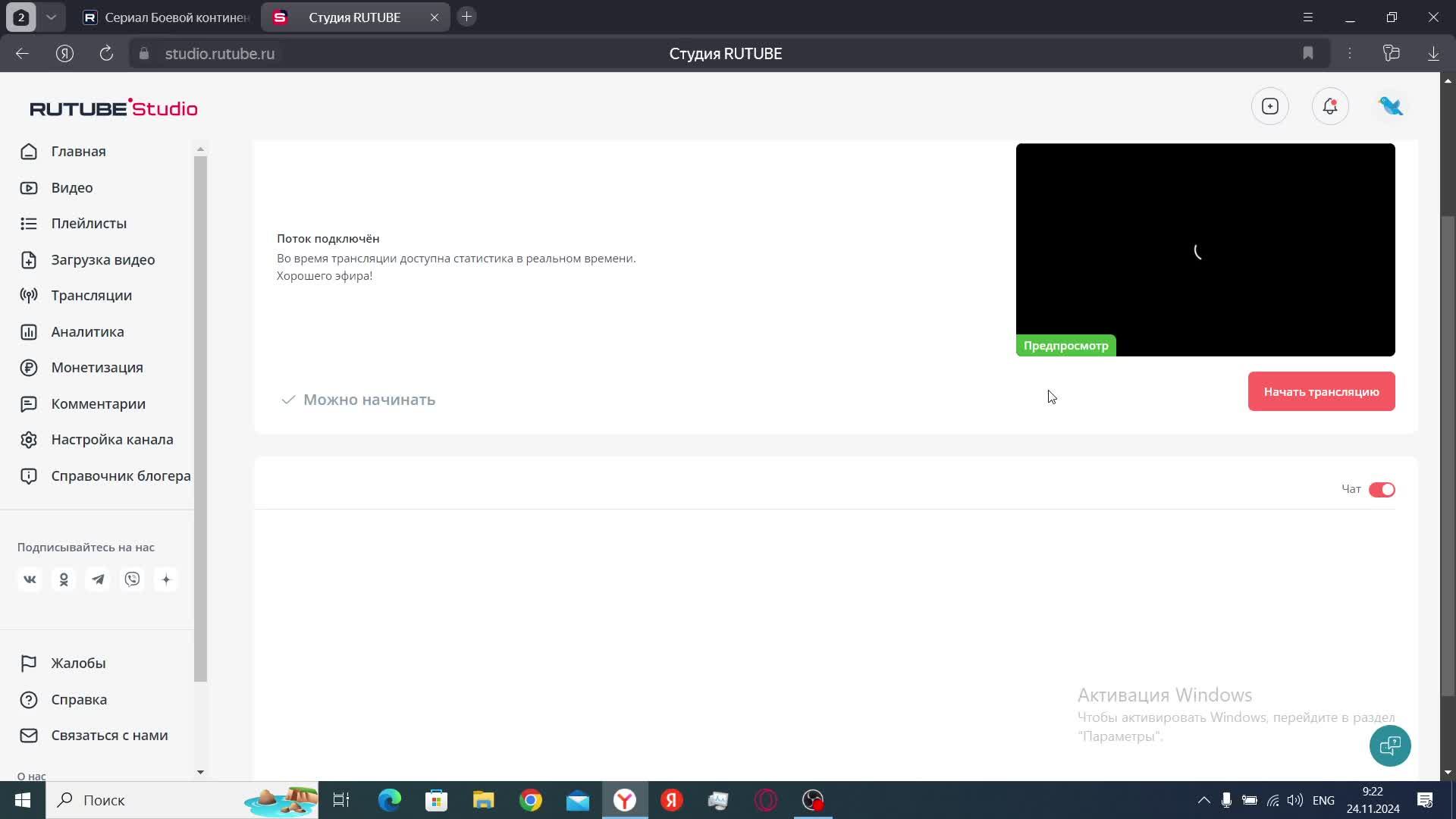This screenshot has width=1456, height=819.
Task: Click the add content plus icon in header
Action: [x=1270, y=106]
